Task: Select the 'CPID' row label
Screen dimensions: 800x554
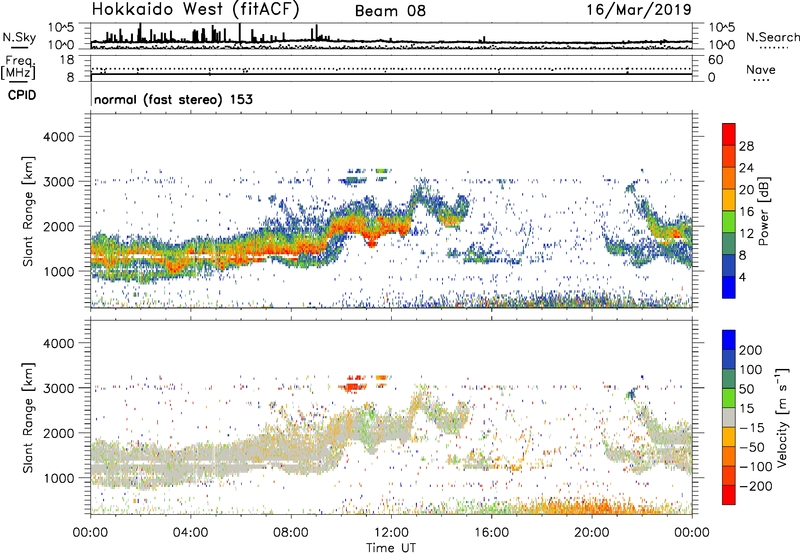Action: point(22,95)
